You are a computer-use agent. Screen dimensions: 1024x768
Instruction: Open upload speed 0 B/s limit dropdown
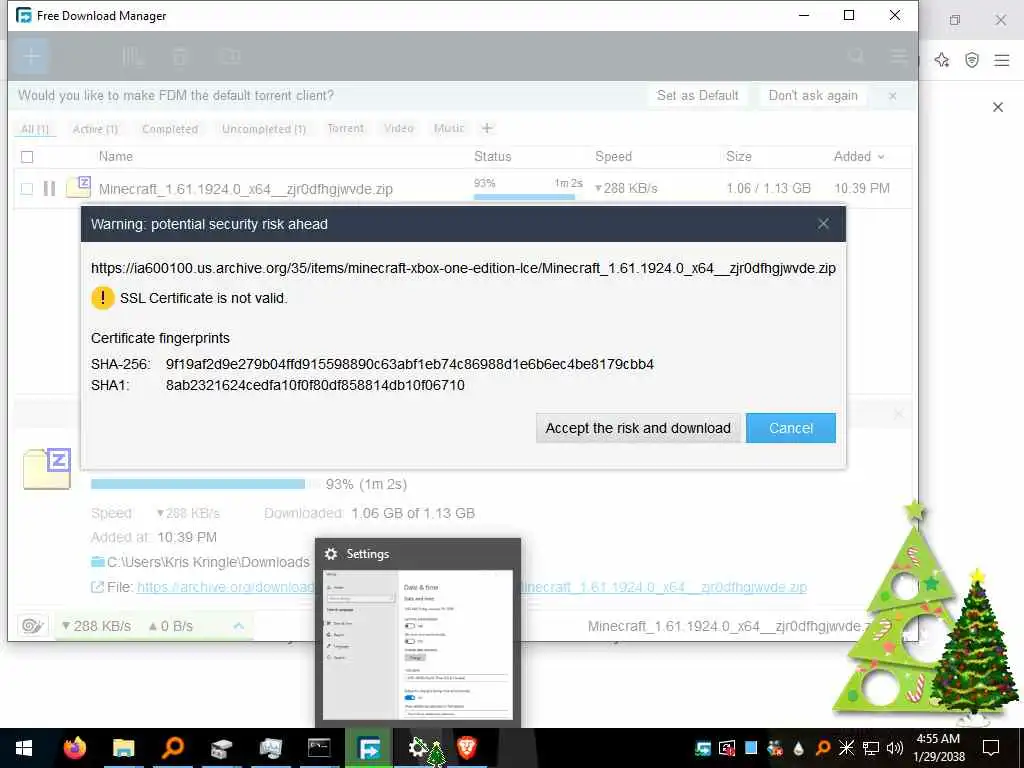(171, 626)
